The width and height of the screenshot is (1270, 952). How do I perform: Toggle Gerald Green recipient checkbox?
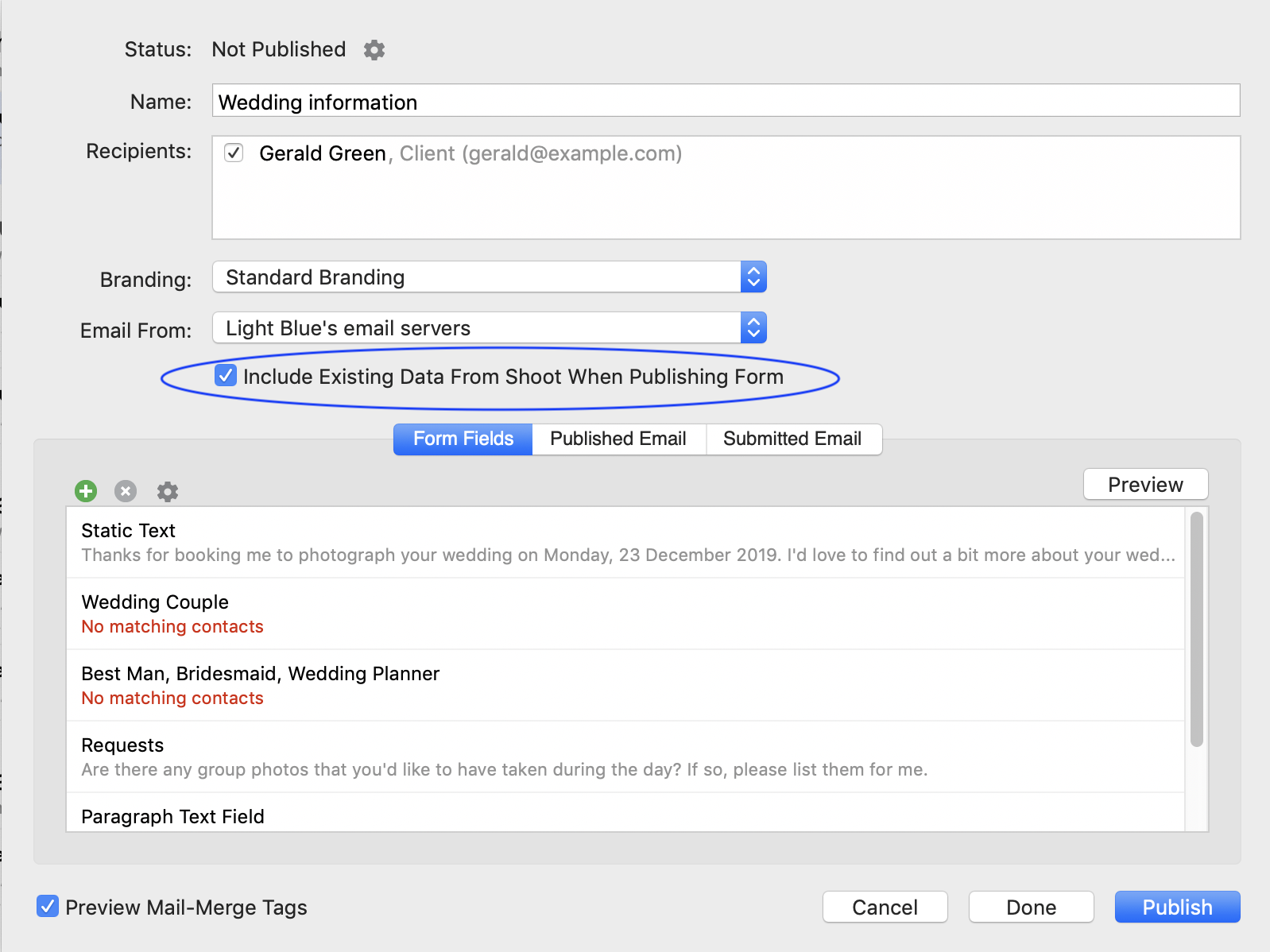234,153
